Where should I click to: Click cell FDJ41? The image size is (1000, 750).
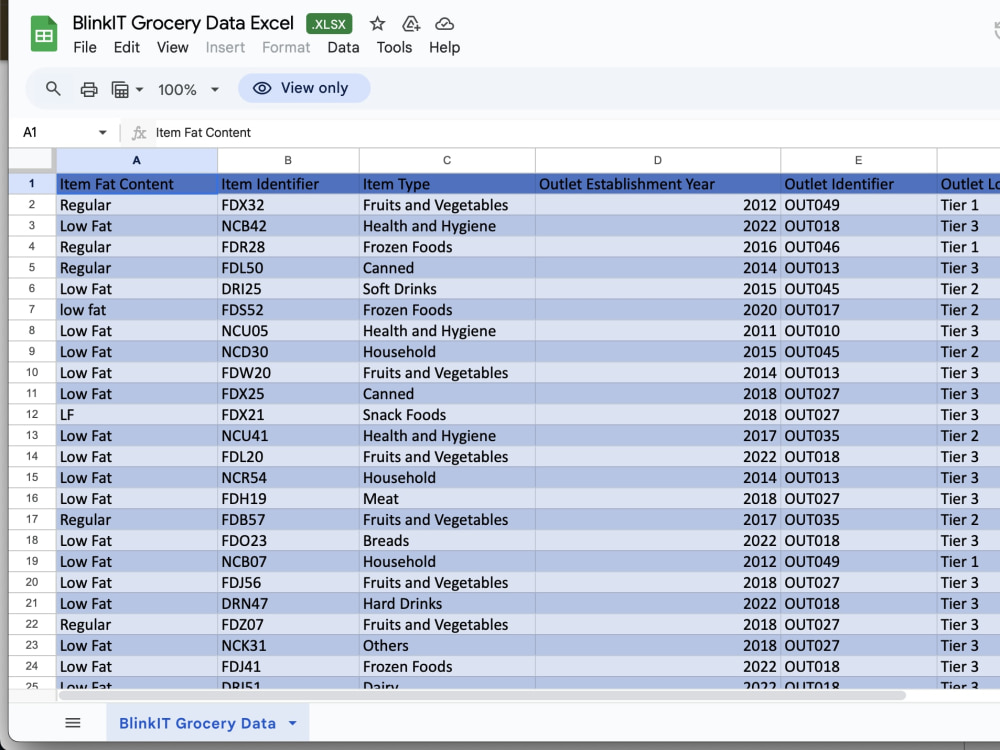[x=288, y=666]
